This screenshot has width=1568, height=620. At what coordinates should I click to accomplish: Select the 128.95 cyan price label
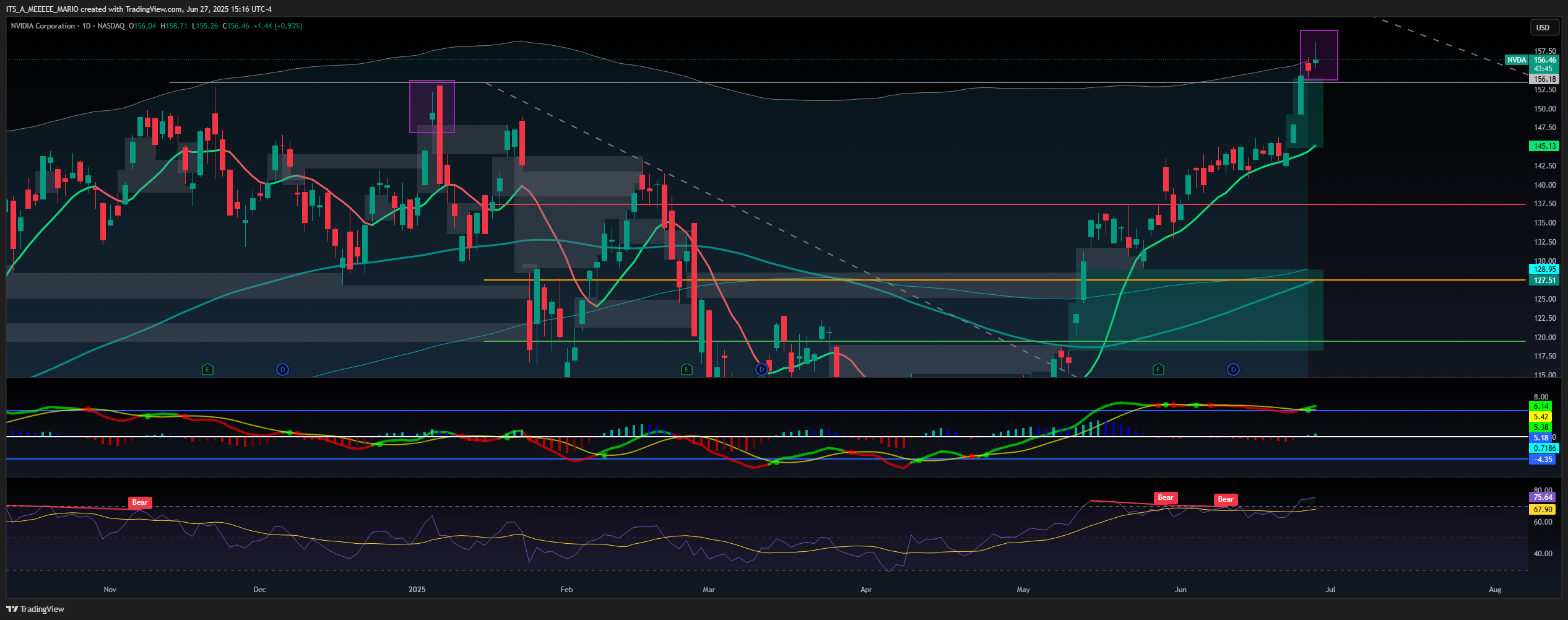click(x=1544, y=269)
